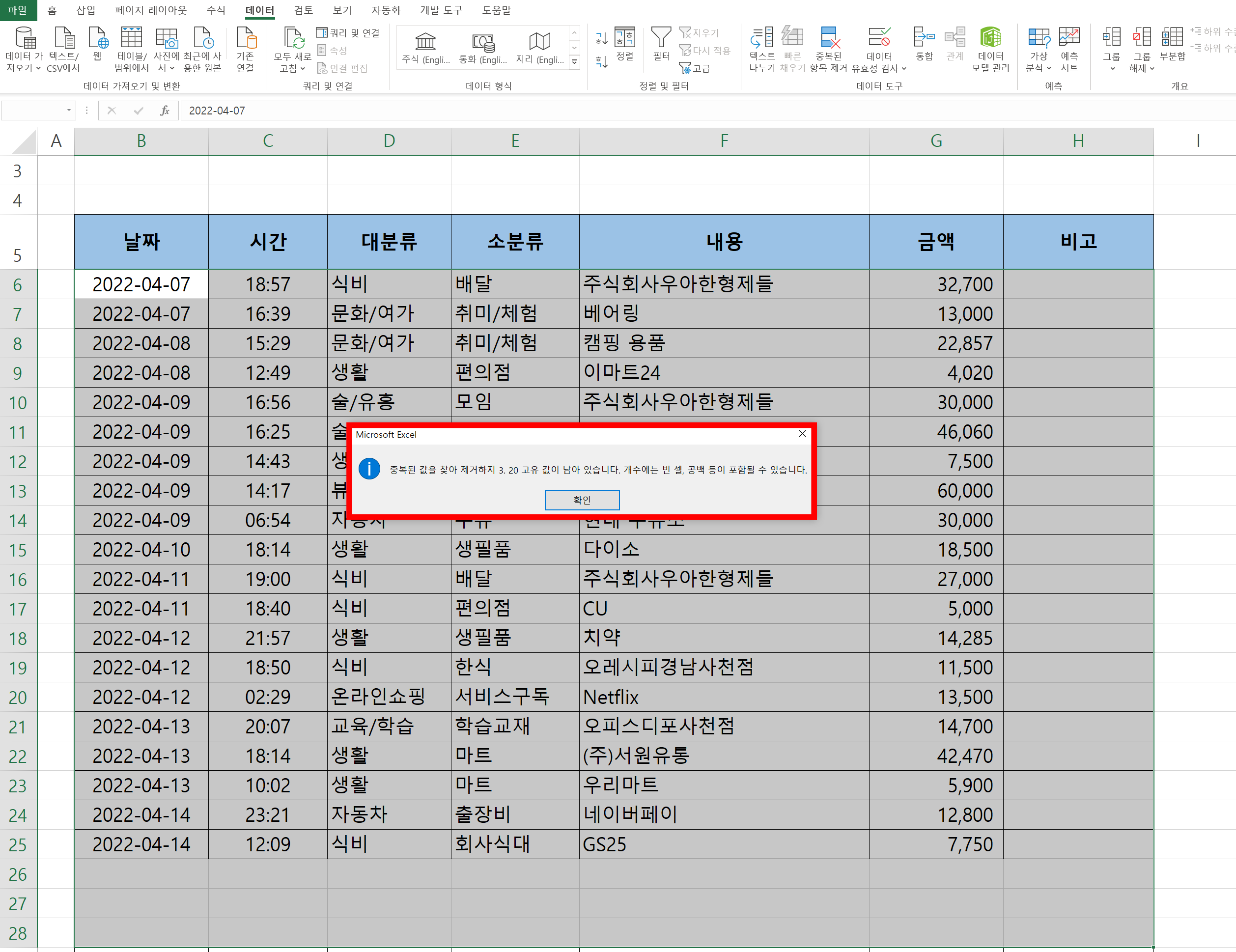Sort descending with the lower sort arrow icon
Viewport: 1236px width, 952px height.
[x=602, y=61]
